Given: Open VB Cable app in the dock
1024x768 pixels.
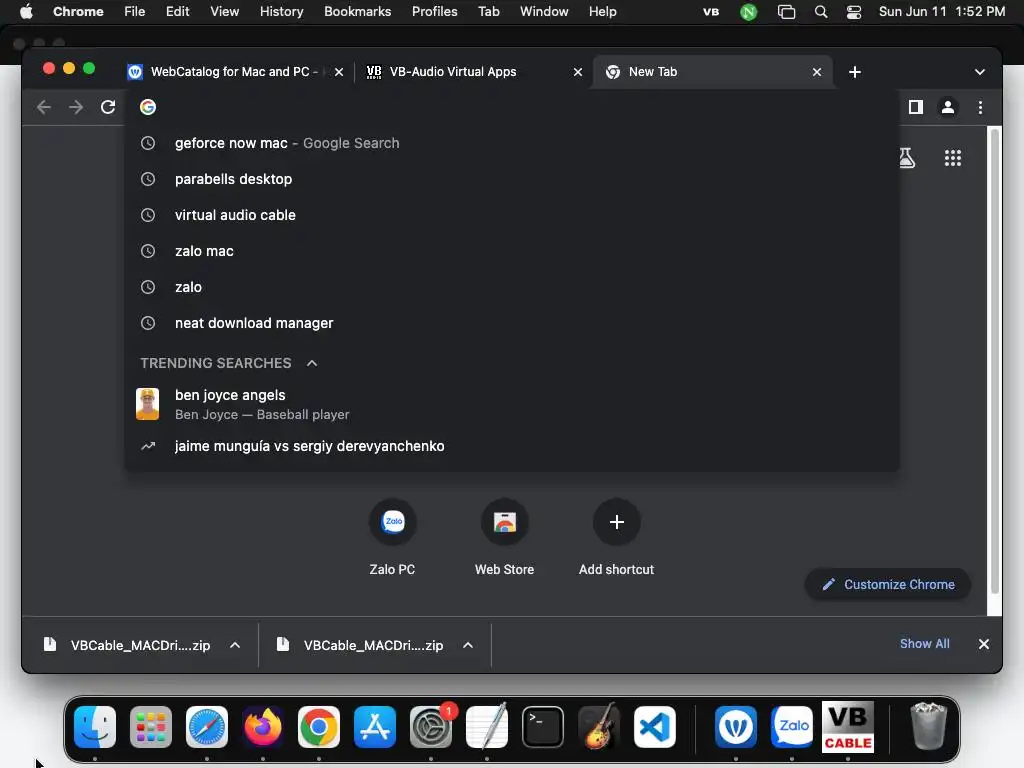Looking at the screenshot, I should pos(848,727).
